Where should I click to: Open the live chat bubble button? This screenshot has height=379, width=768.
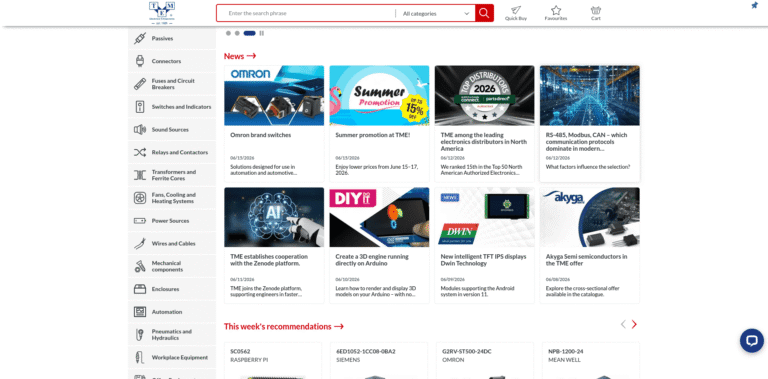[751, 340]
